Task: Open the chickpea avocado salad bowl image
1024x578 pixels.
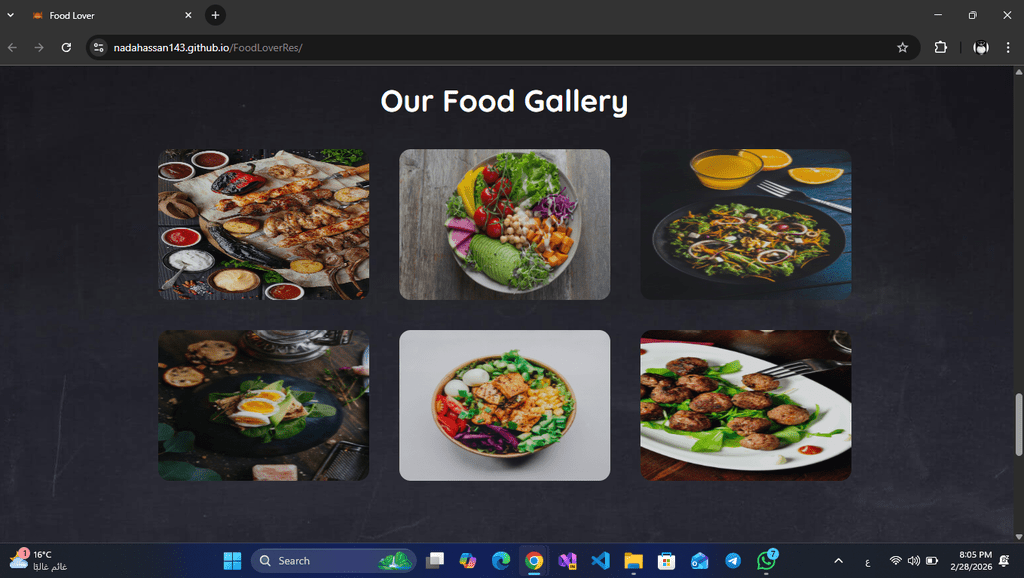Action: 504,225
